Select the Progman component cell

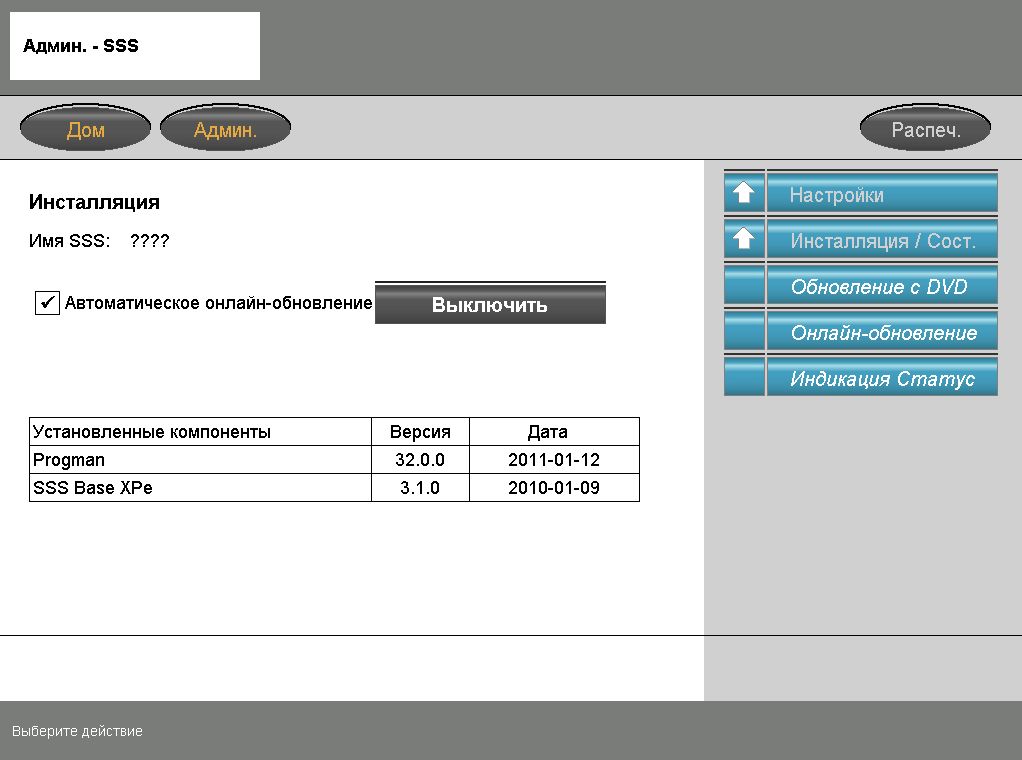pyautogui.click(x=200, y=460)
